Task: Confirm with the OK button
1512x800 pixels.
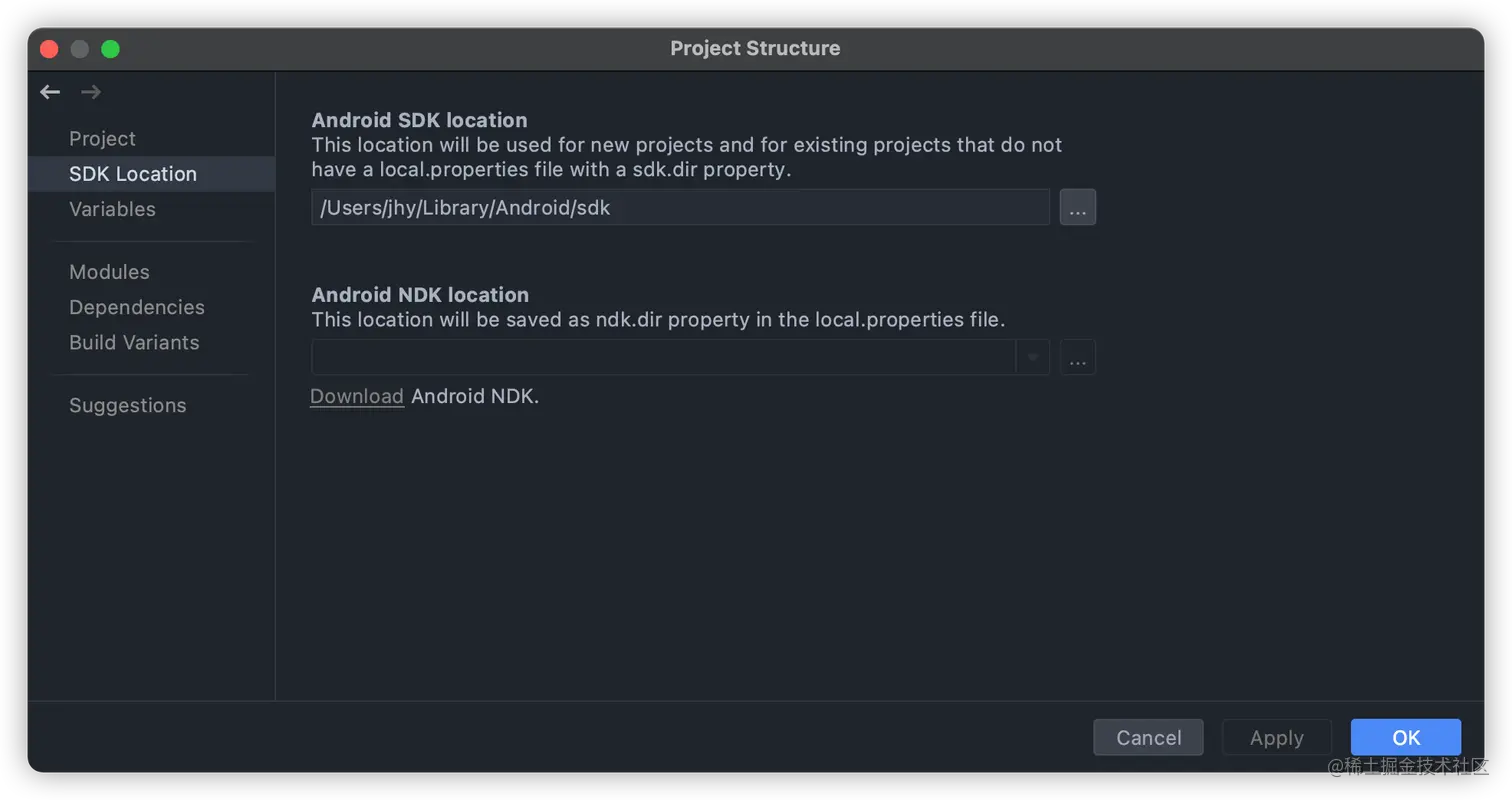Action: tap(1405, 738)
